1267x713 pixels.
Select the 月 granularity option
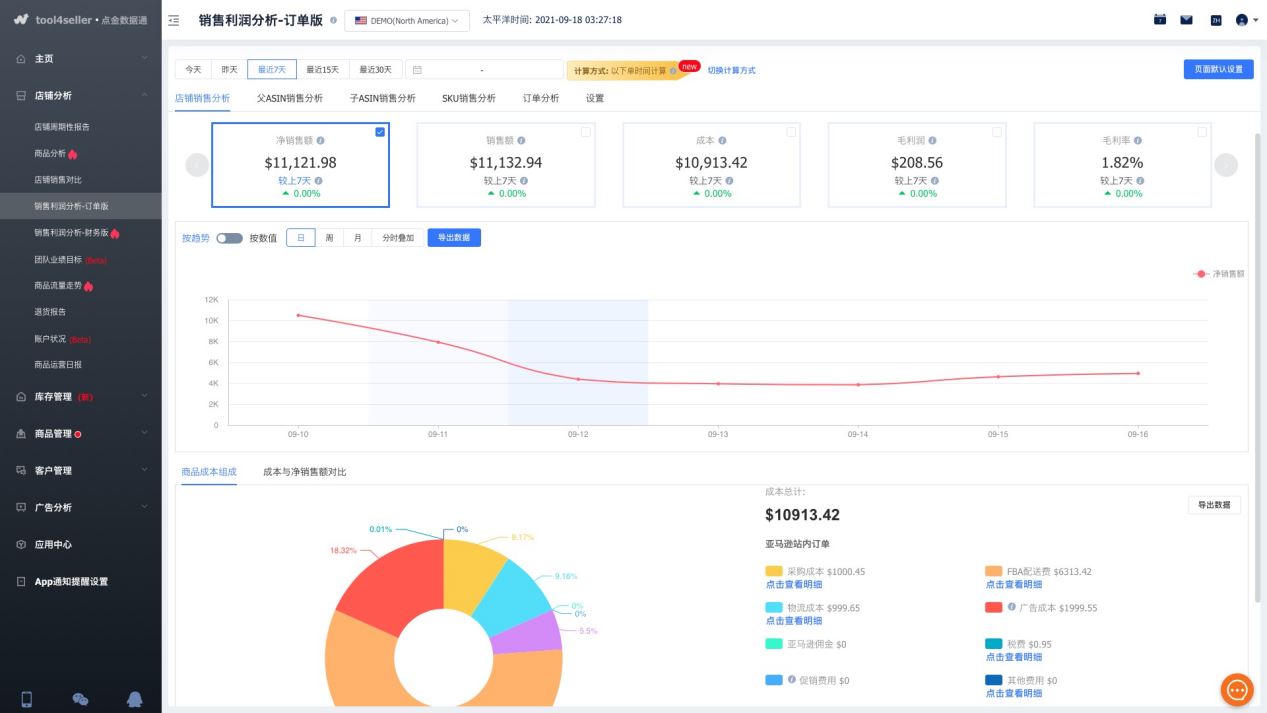(357, 238)
